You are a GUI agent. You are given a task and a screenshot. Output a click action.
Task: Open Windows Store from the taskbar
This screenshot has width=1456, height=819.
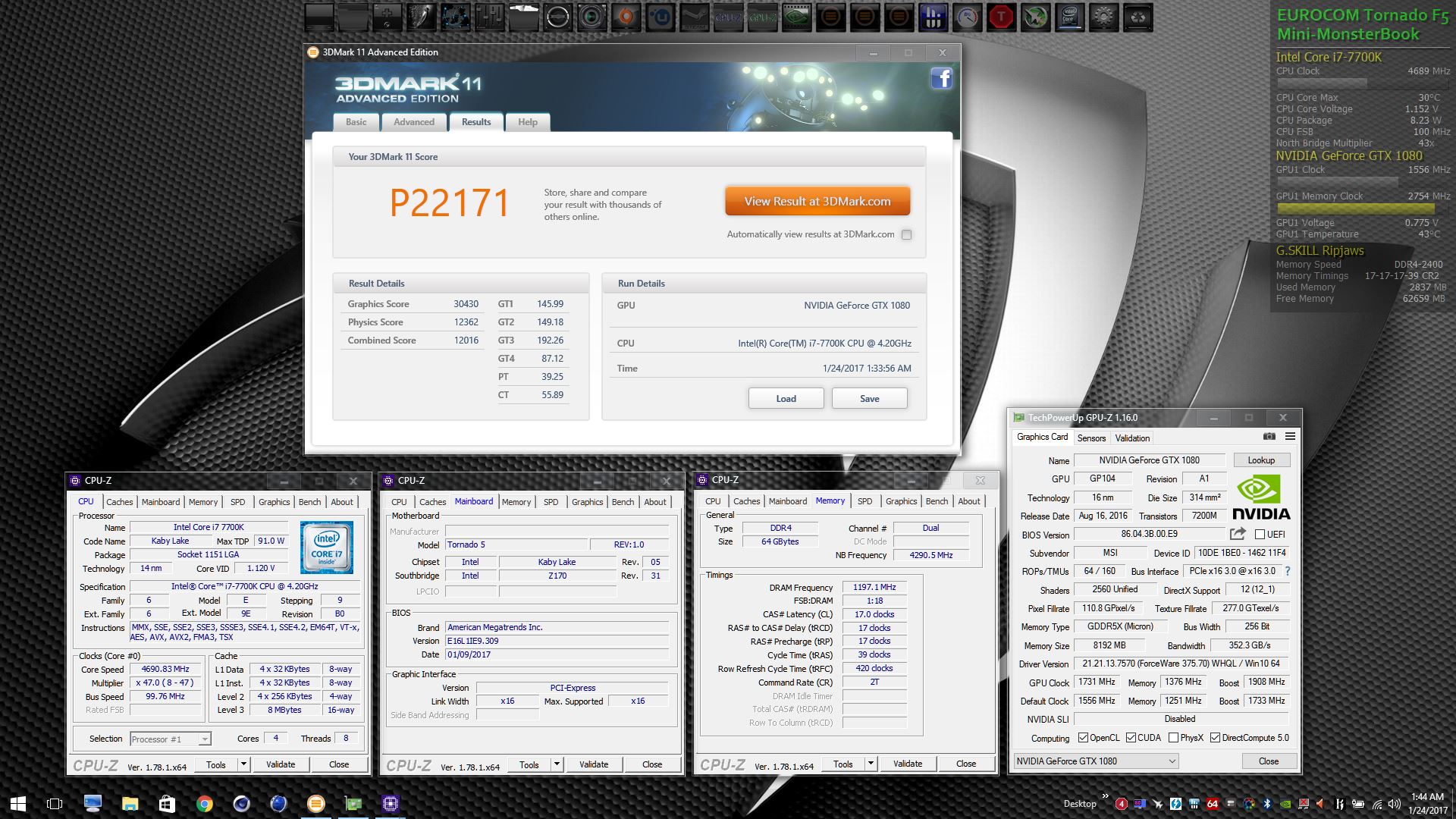click(x=167, y=804)
